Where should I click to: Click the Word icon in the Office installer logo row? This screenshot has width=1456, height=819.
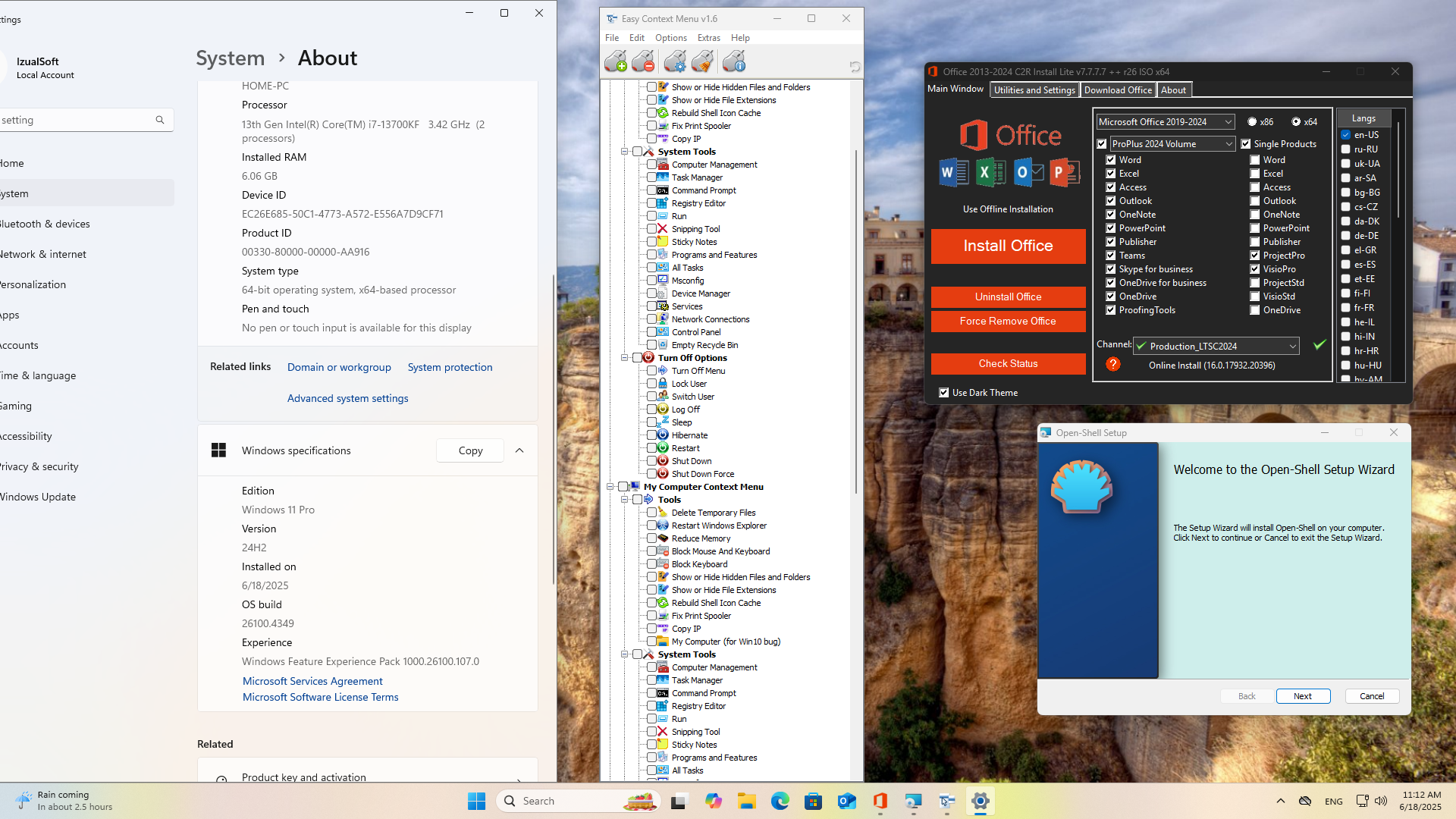[953, 172]
